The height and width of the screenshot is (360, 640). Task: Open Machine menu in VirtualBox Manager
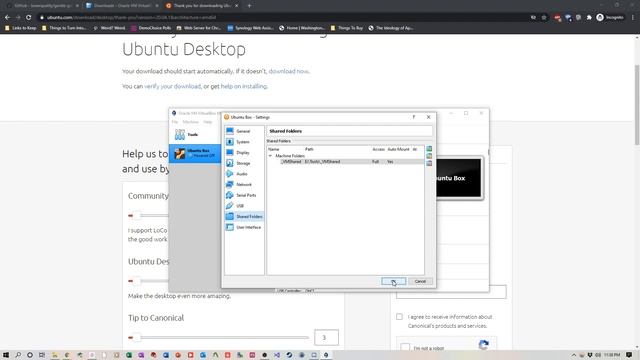pyautogui.click(x=190, y=122)
